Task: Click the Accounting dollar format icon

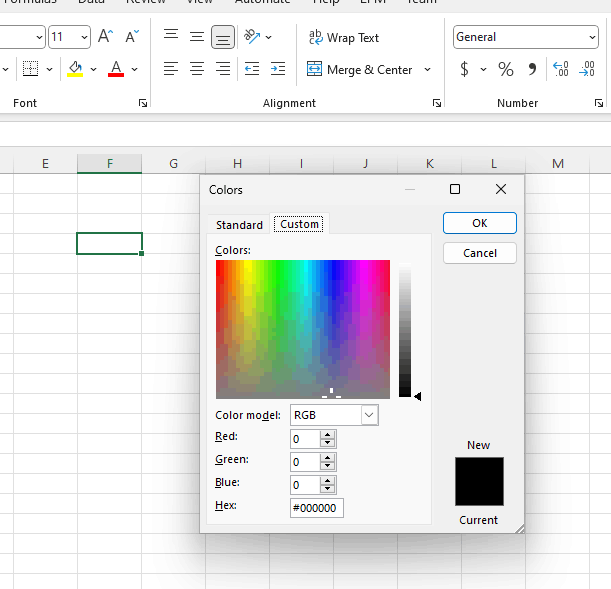Action: pos(464,69)
